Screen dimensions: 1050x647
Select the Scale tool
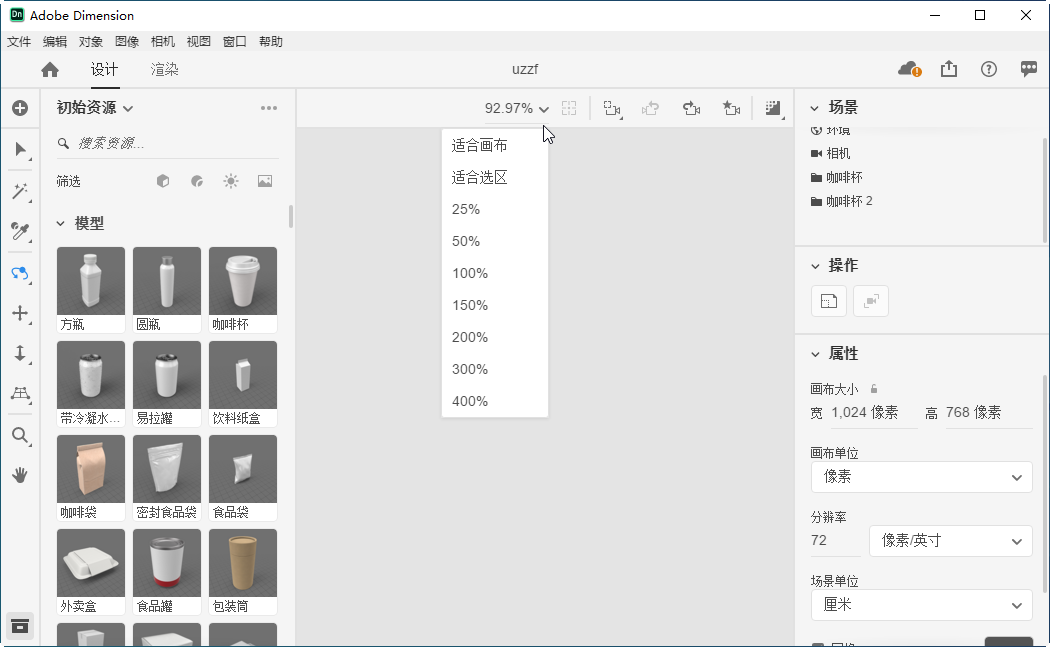20,354
